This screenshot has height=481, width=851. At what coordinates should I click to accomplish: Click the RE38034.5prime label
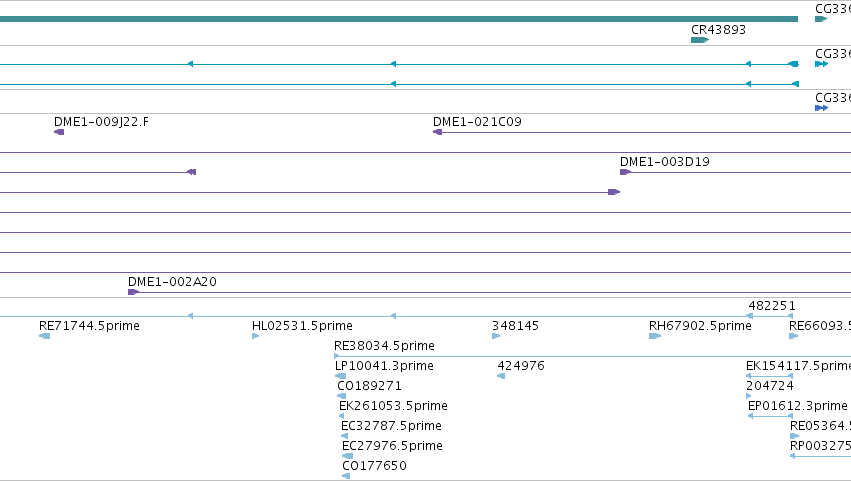384,346
